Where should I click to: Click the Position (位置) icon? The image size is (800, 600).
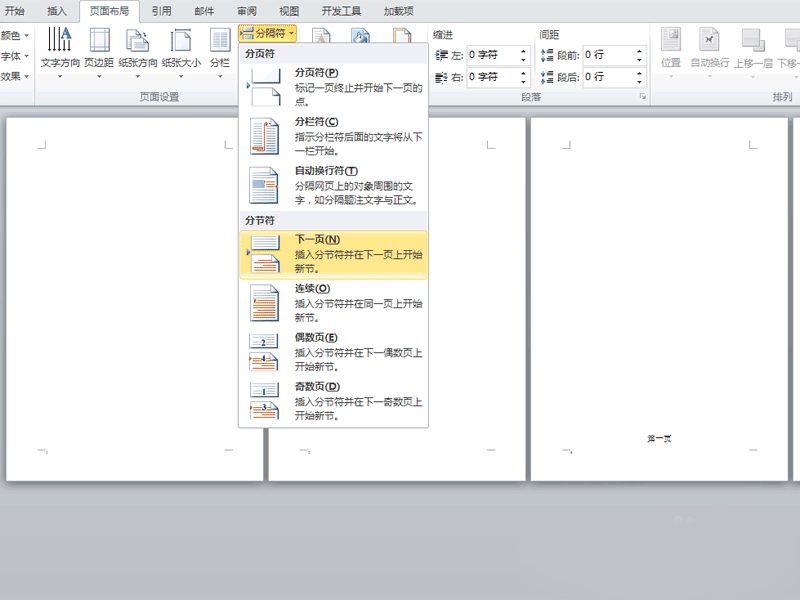[671, 40]
